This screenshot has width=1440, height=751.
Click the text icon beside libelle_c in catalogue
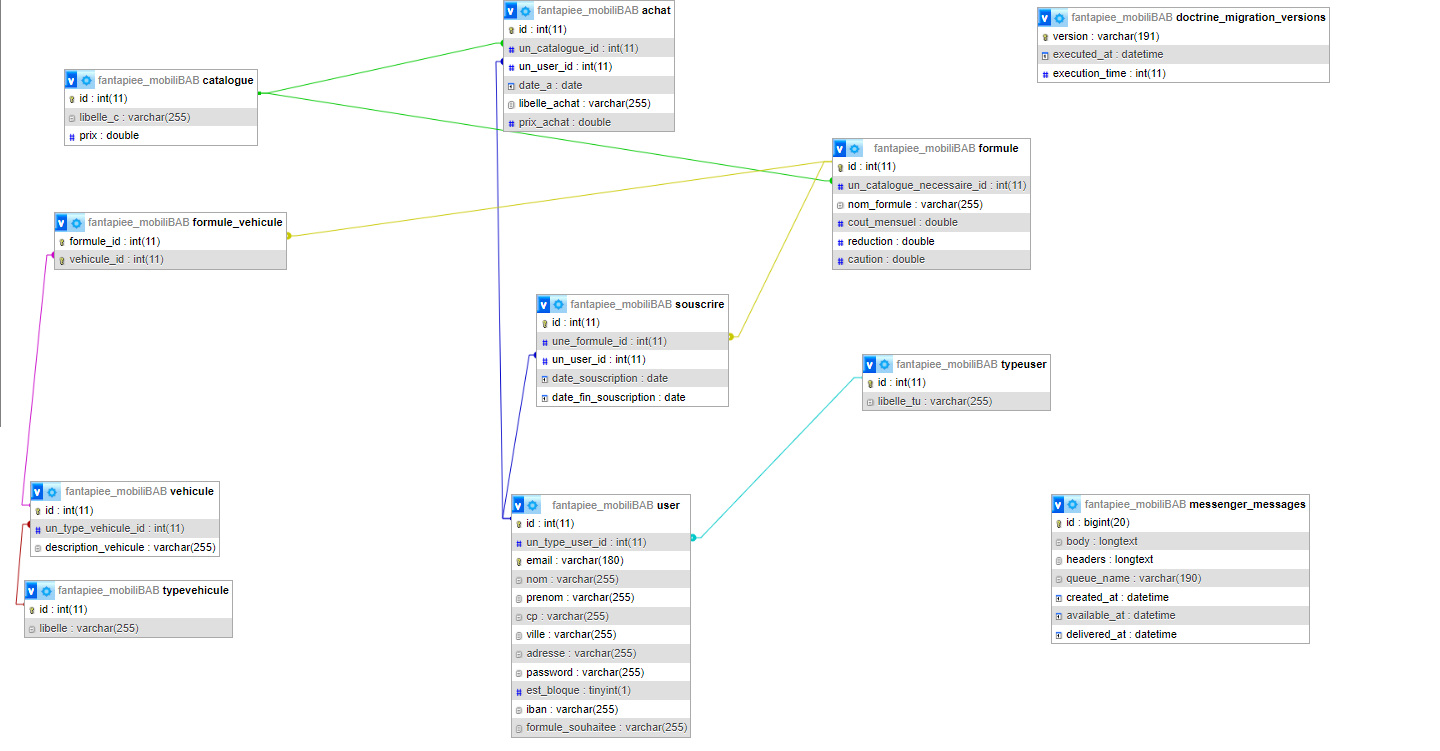click(72, 118)
